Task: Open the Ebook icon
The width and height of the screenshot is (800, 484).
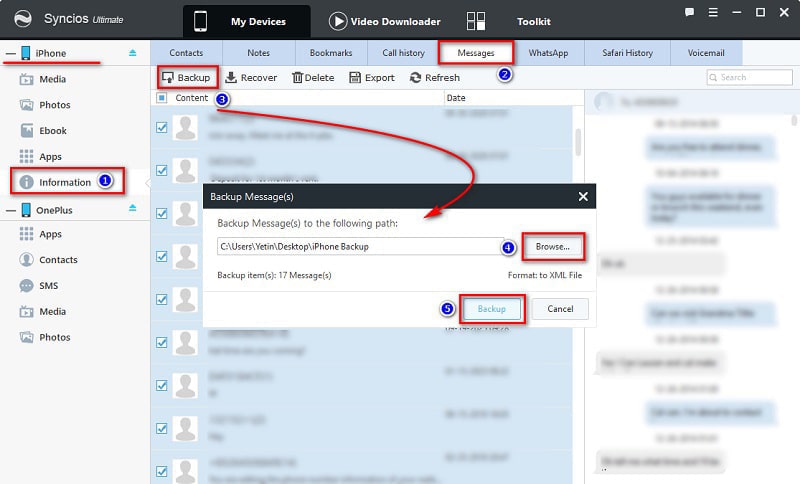Action: point(27,131)
